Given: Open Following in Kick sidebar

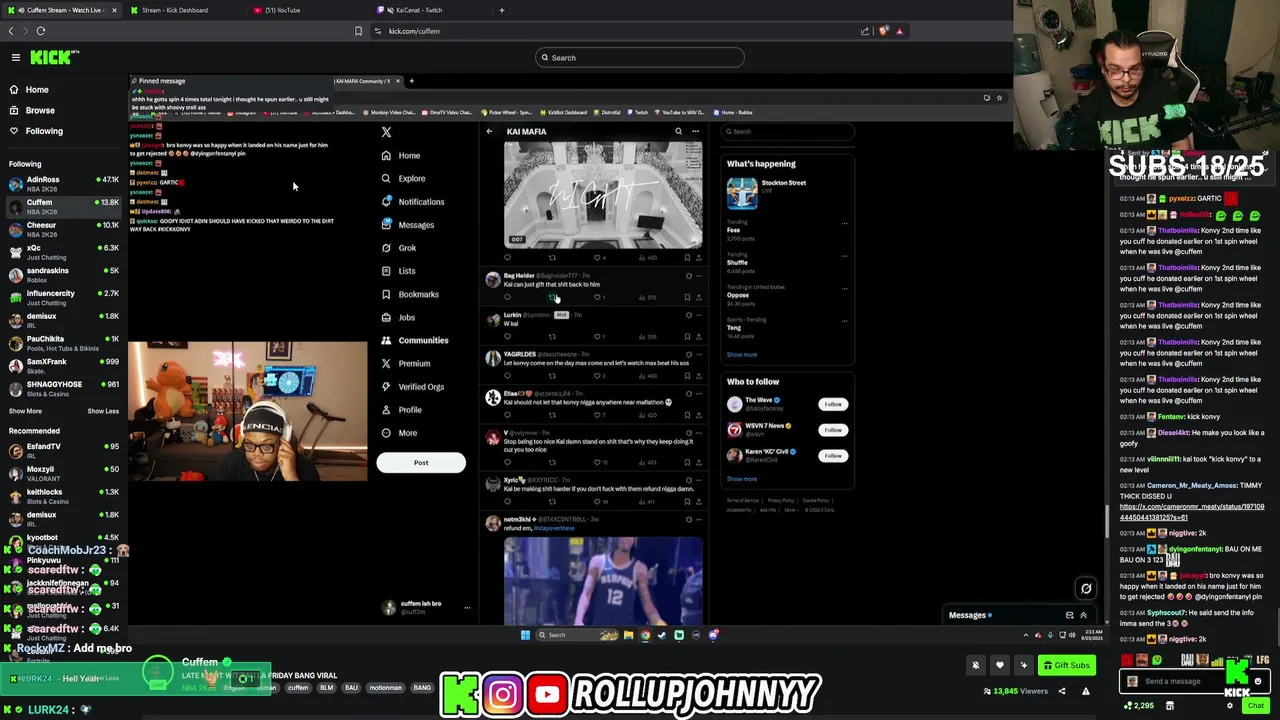Looking at the screenshot, I should pyautogui.click(x=44, y=131).
